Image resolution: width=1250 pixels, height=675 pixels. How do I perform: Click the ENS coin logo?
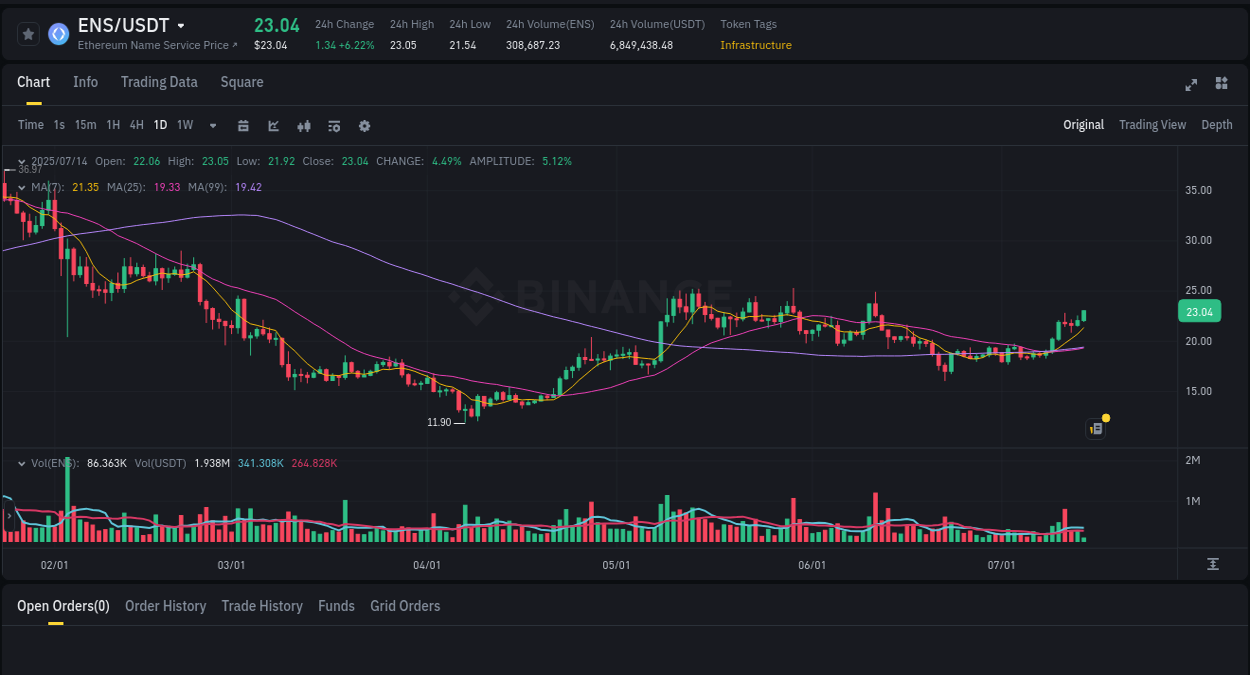click(58, 33)
